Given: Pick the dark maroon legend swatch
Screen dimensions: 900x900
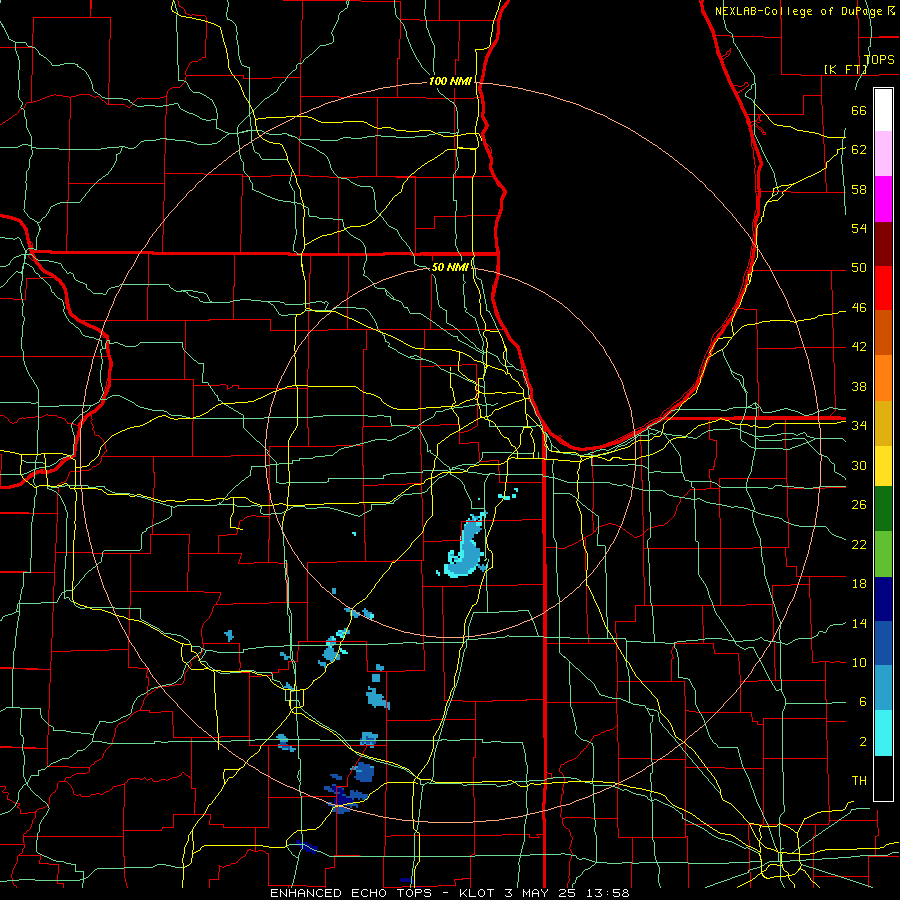Looking at the screenshot, I should 883,243.
